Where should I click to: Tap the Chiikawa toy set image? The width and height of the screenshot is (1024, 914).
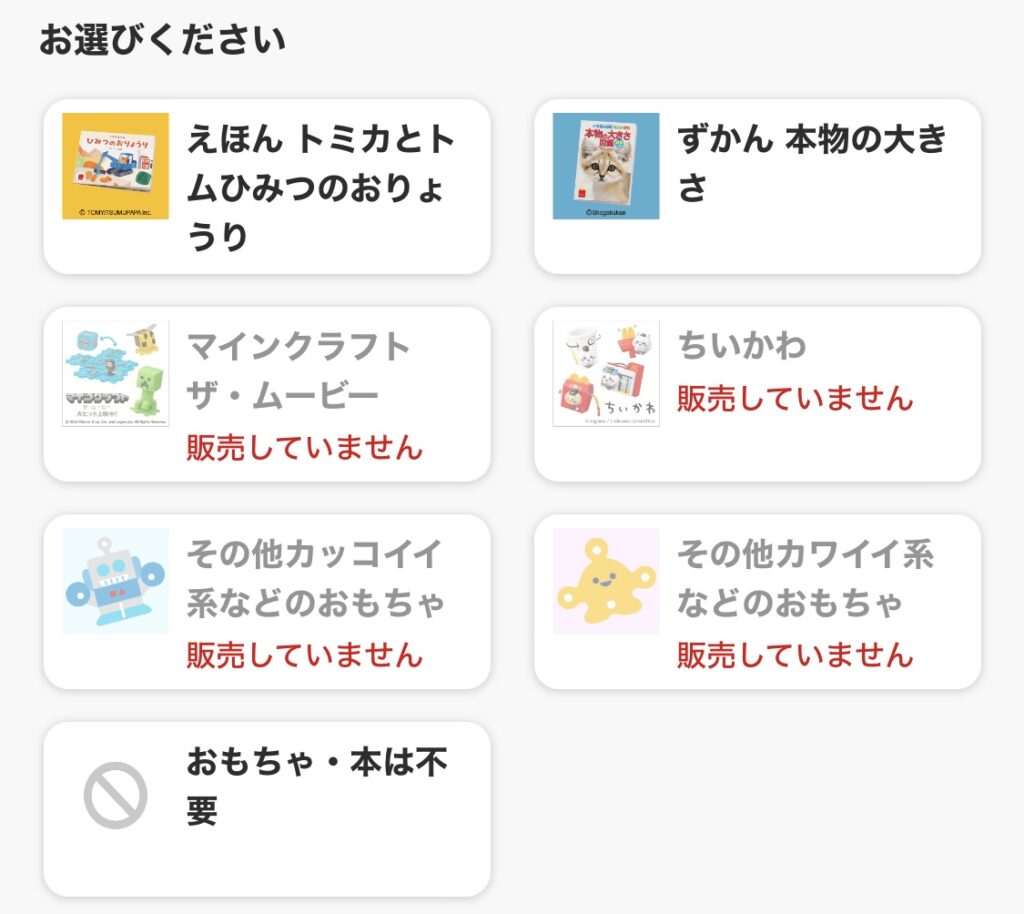606,373
